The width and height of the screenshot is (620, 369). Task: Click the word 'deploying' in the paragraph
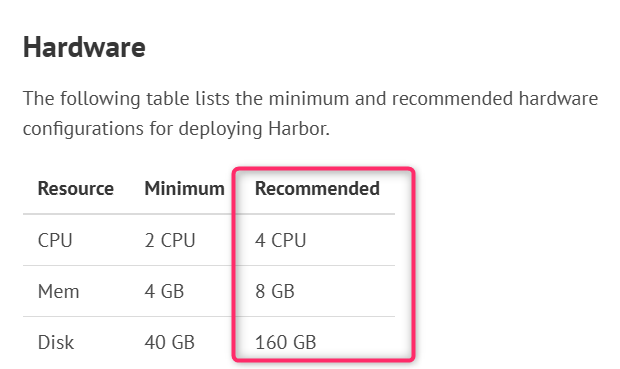[220, 129]
